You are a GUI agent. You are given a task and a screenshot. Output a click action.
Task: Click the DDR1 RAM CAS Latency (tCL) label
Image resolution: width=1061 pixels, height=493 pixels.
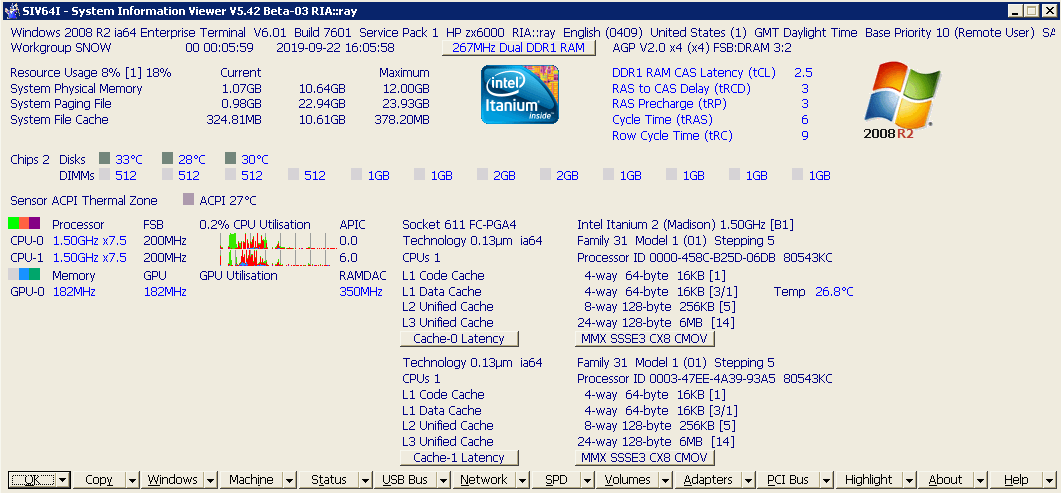[694, 73]
